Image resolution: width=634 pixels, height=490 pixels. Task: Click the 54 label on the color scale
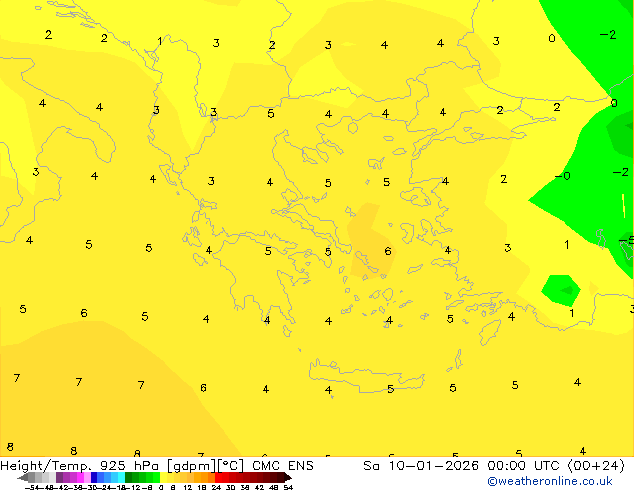(x=288, y=488)
